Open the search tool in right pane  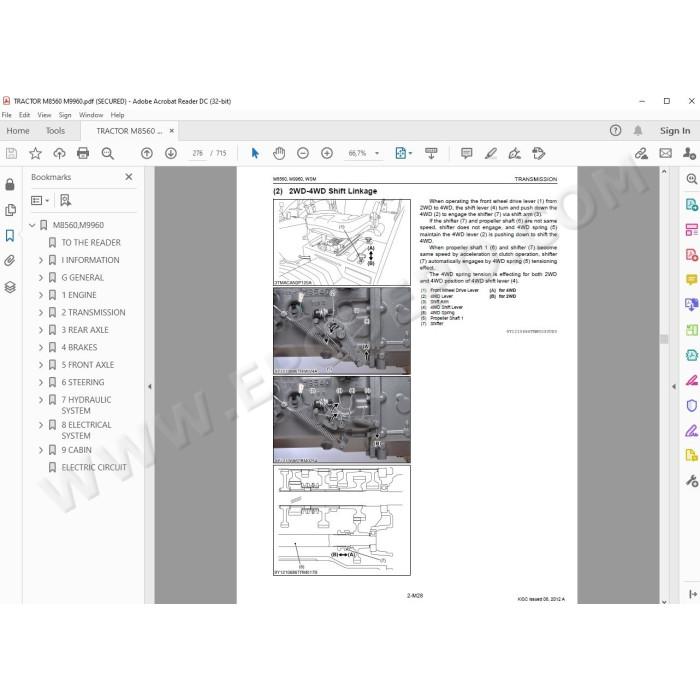pyautogui.click(x=692, y=179)
